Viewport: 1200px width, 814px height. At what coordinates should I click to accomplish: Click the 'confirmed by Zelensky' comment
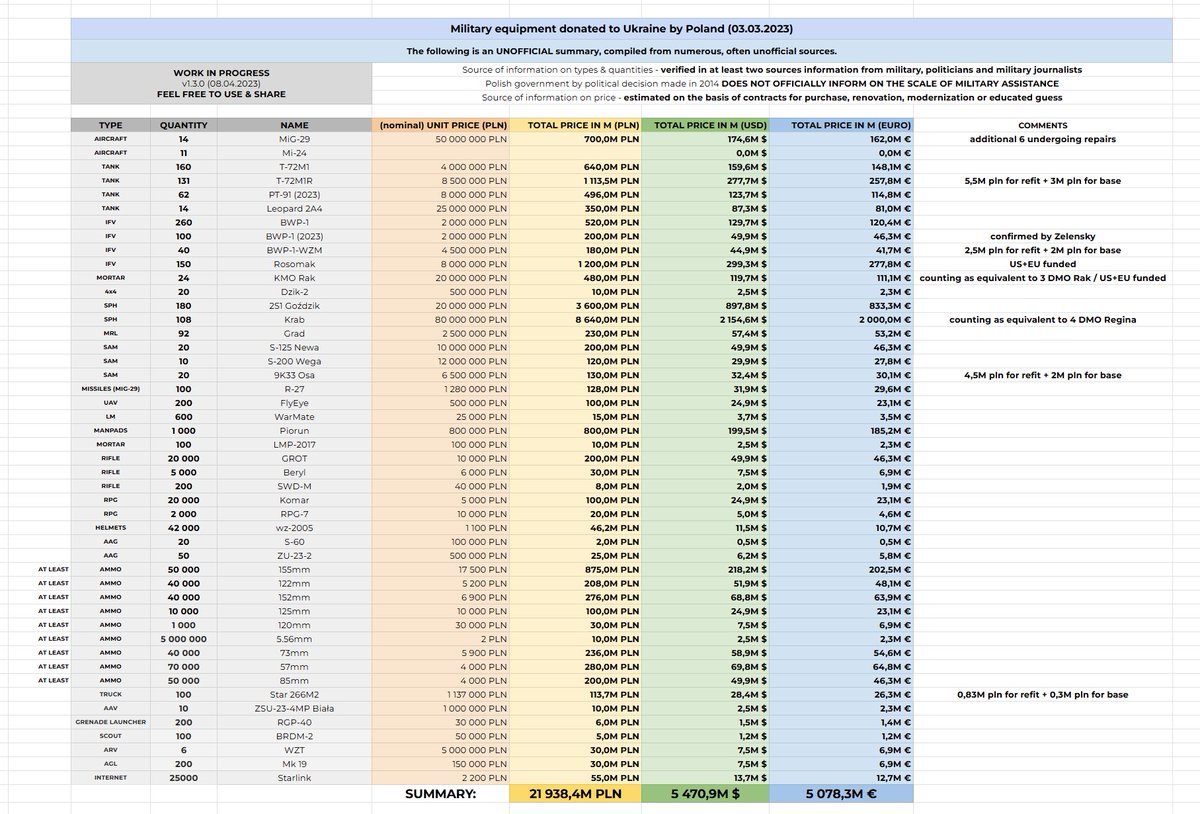pyautogui.click(x=1042, y=237)
